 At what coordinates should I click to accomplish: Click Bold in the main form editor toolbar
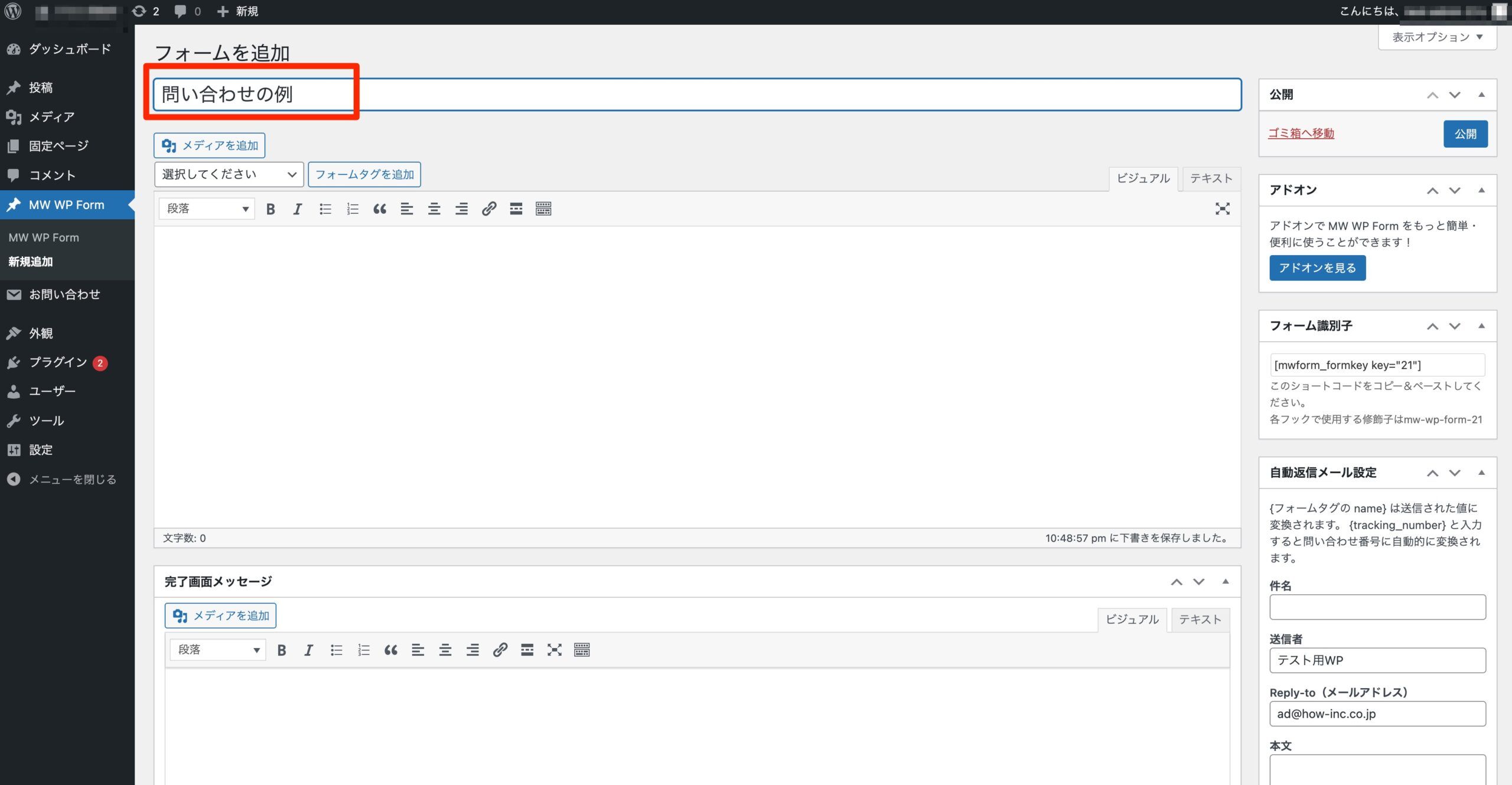tap(271, 209)
